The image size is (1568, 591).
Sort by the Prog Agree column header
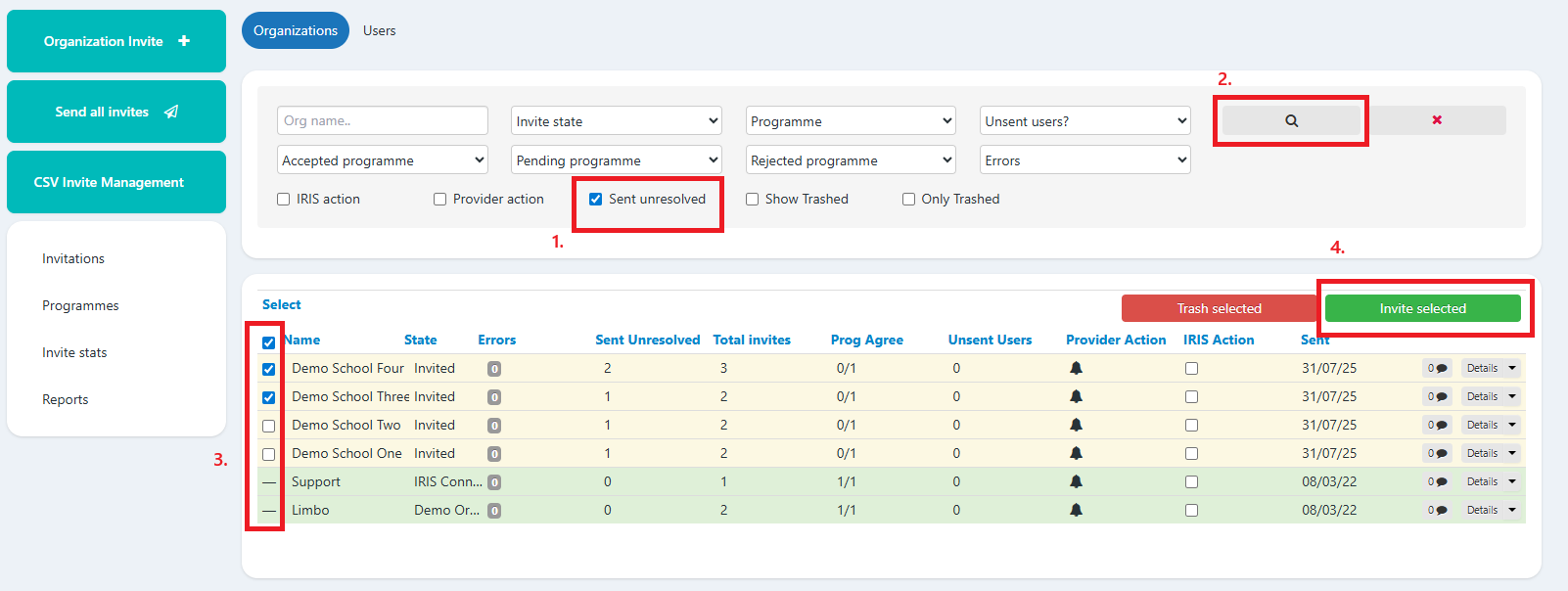[867, 340]
